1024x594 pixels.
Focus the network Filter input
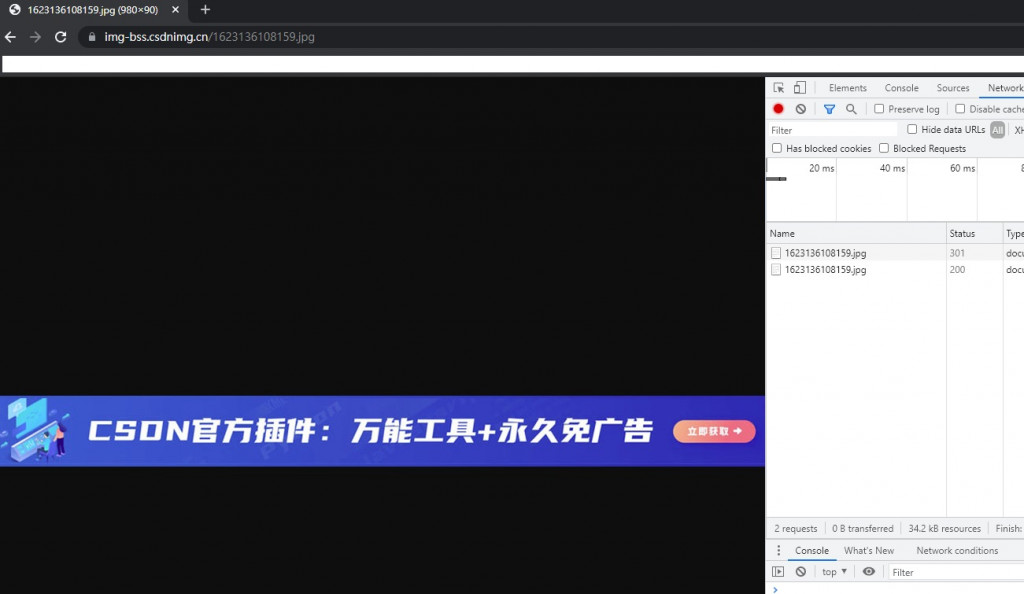[831, 130]
